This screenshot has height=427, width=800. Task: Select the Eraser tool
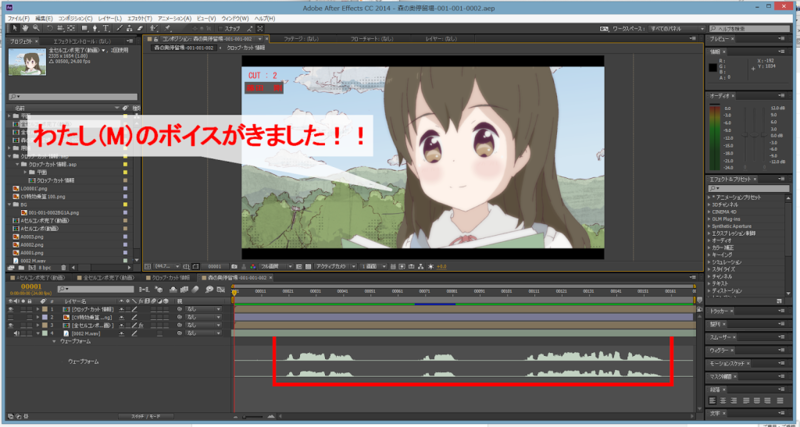(140, 28)
